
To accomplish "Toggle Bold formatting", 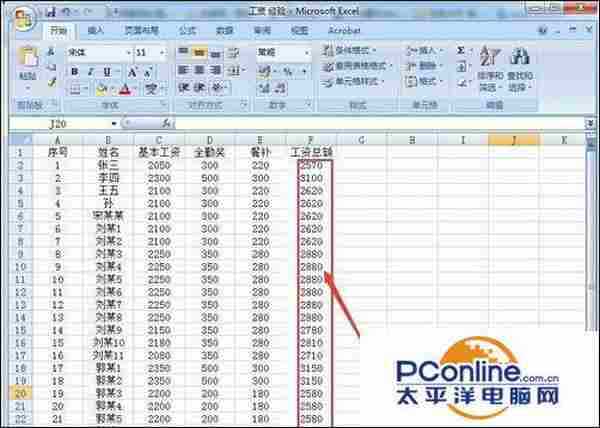I will pyautogui.click(x=75, y=71).
